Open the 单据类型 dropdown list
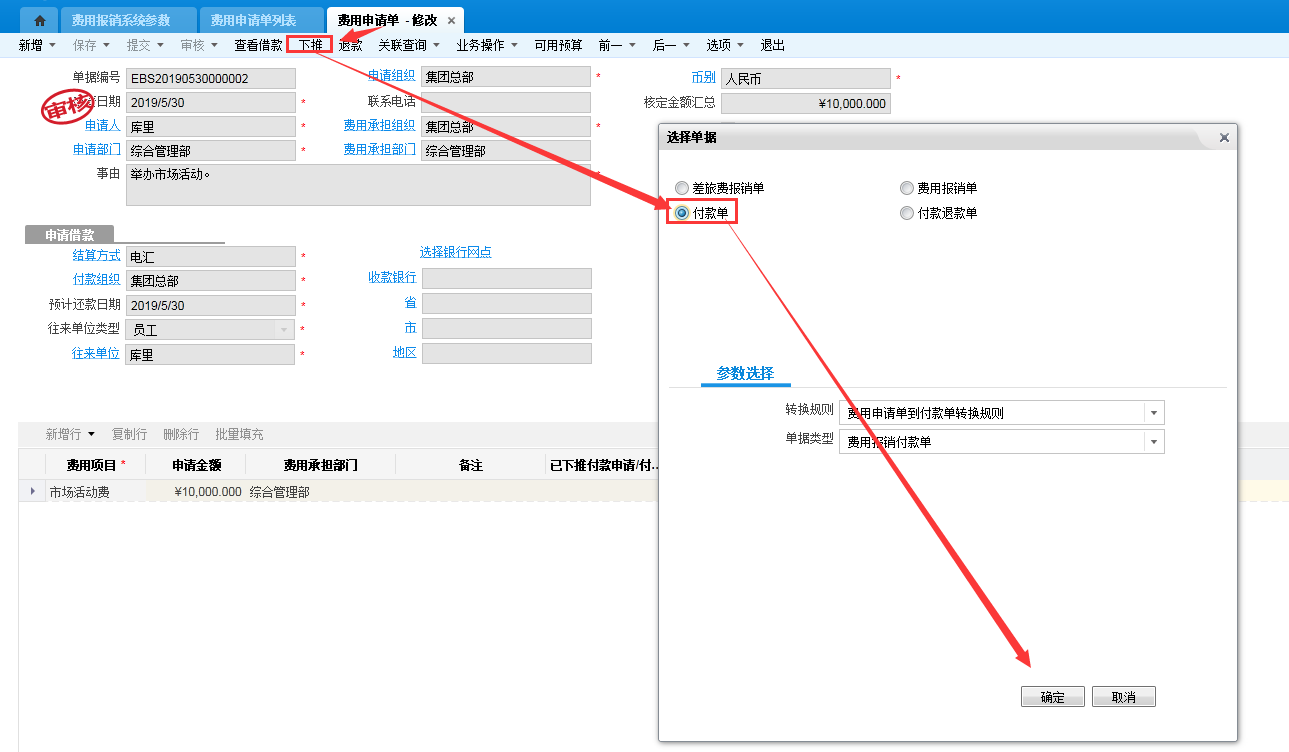This screenshot has width=1289, height=752. (1154, 442)
